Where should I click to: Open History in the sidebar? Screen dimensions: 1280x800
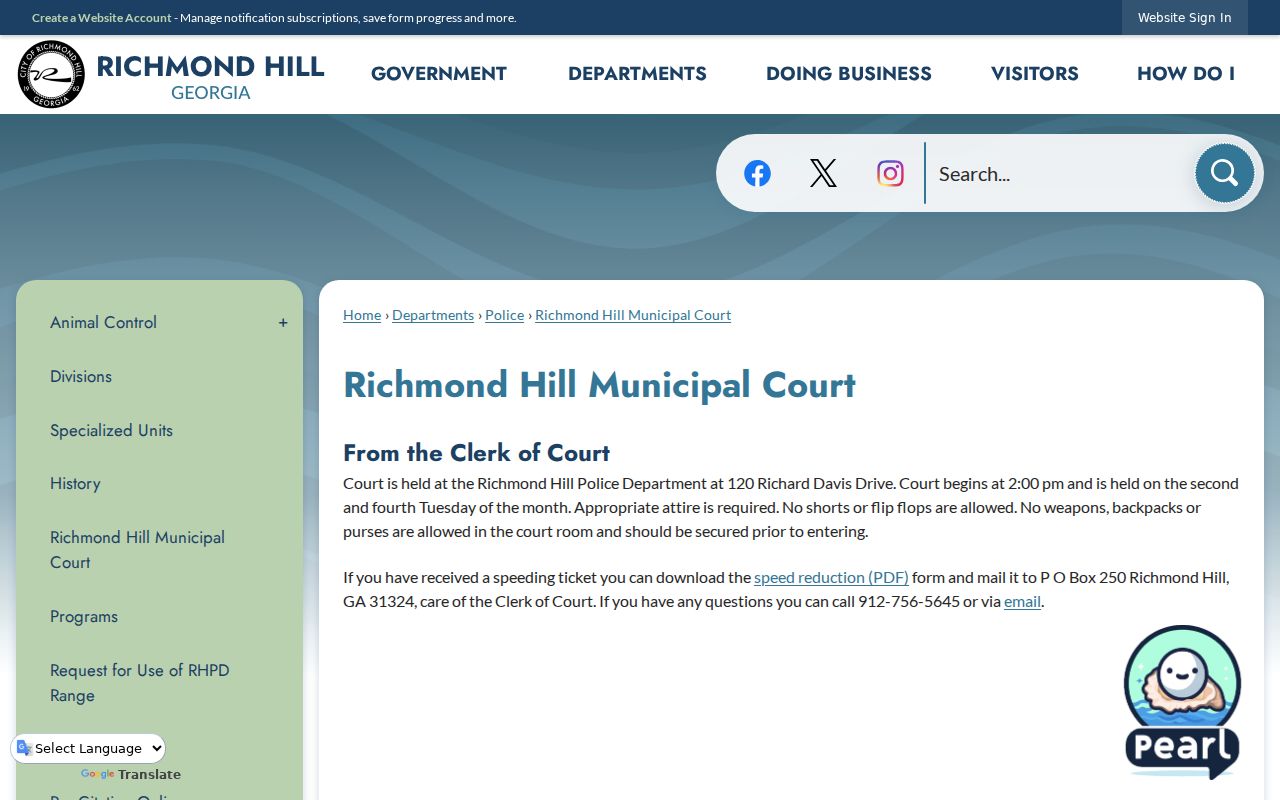click(x=75, y=484)
